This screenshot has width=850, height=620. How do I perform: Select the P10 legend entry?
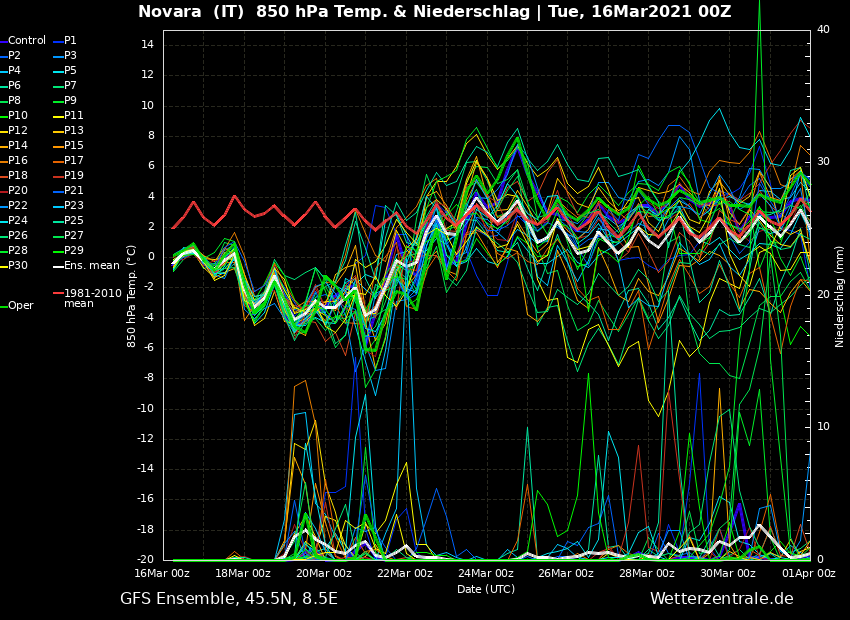14,115
